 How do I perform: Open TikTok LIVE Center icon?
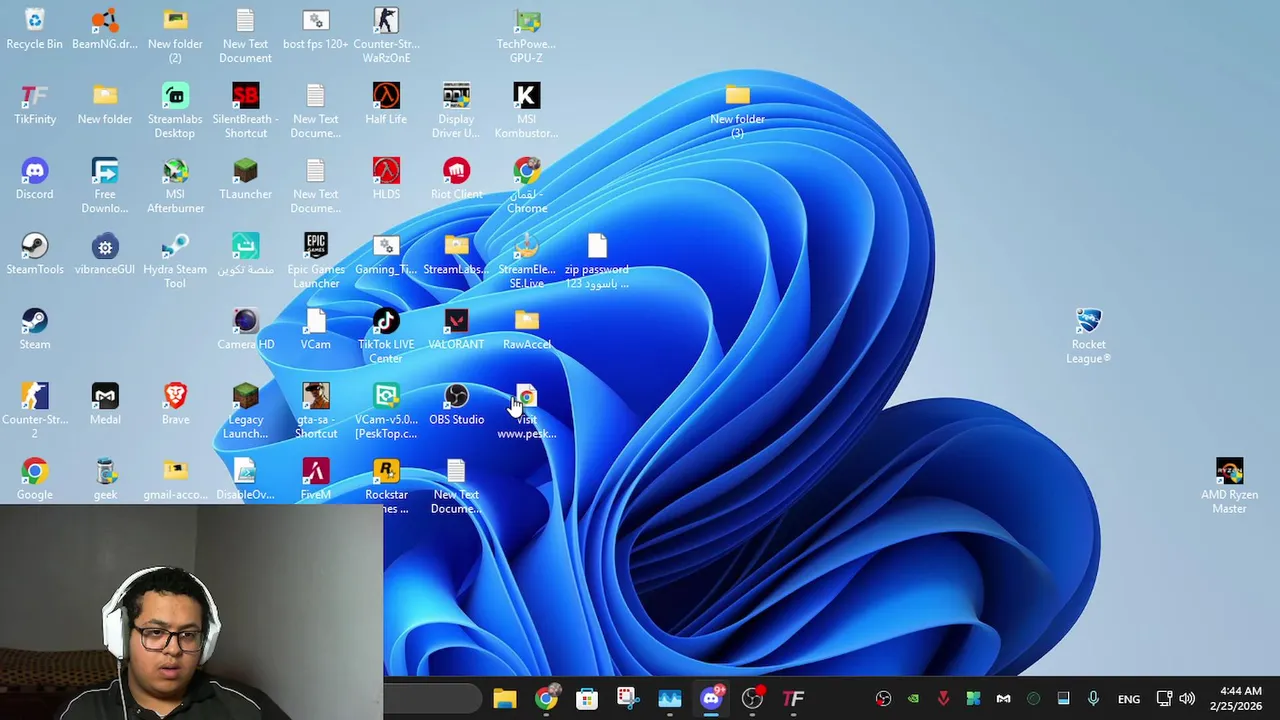point(386,336)
